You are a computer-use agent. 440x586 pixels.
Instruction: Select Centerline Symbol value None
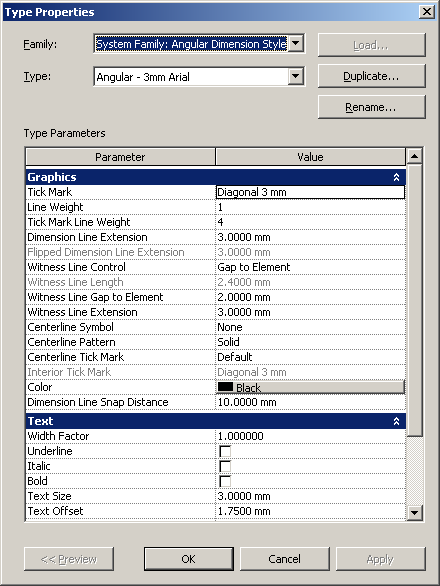coord(310,327)
